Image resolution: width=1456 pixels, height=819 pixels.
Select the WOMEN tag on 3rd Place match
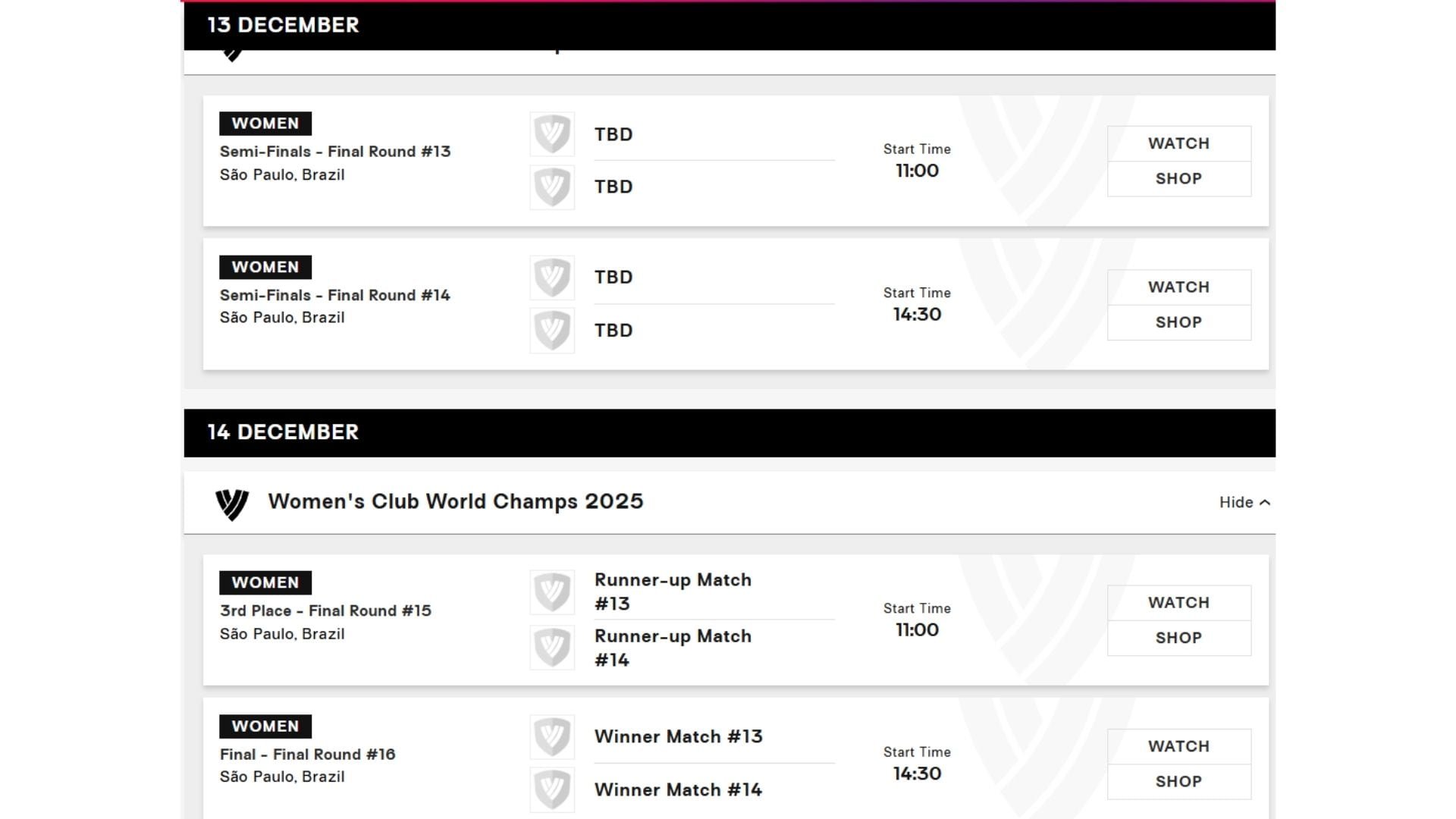pyautogui.click(x=265, y=582)
